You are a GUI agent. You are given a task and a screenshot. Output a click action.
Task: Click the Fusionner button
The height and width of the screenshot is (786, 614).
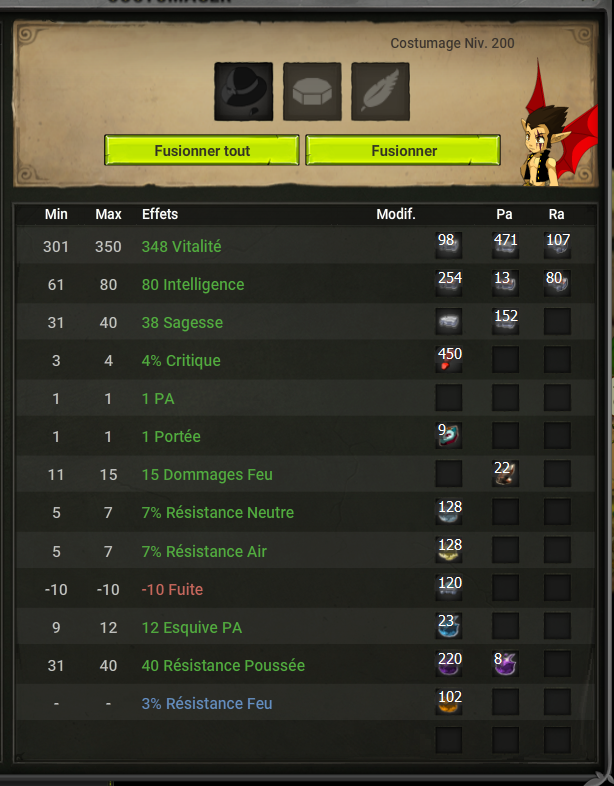click(x=403, y=150)
